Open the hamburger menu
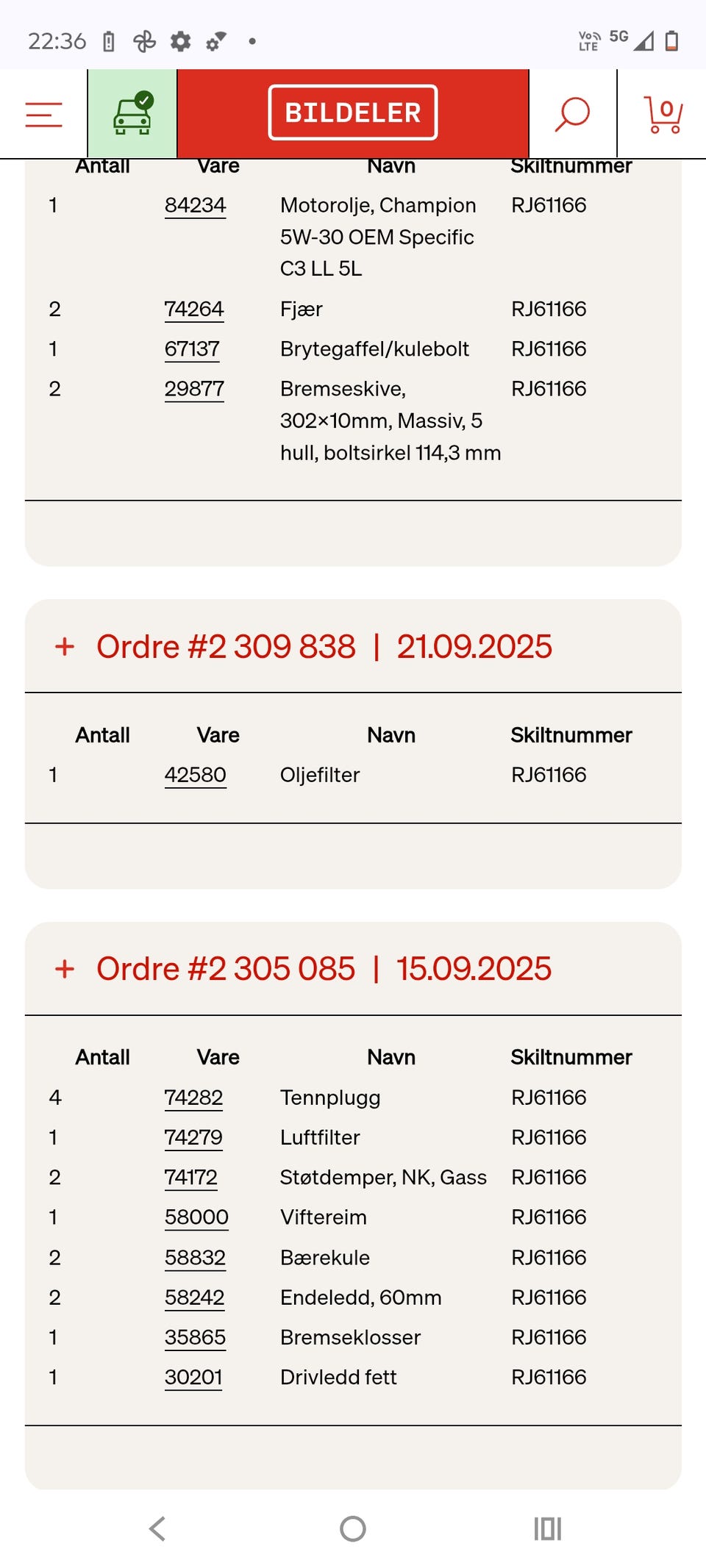This screenshot has height=1568, width=706. coord(43,115)
